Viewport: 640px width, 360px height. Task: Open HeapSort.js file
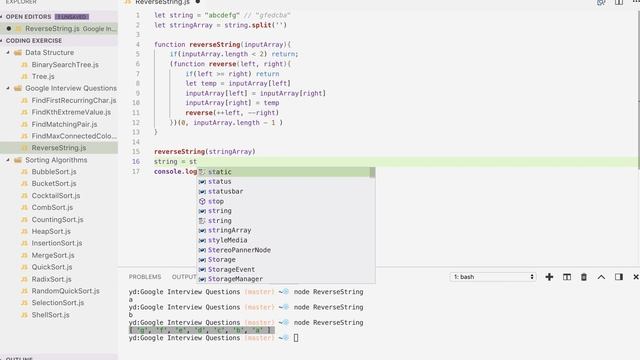click(x=51, y=231)
